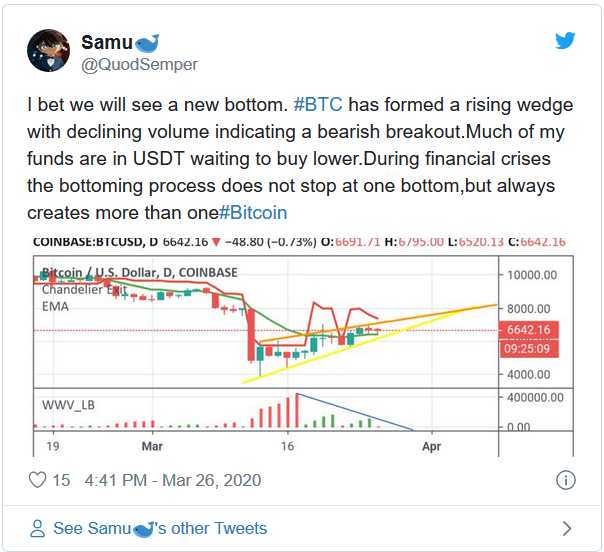Image resolution: width=604 pixels, height=552 pixels.
Task: Click the Mar marker on time axis
Action: [152, 446]
